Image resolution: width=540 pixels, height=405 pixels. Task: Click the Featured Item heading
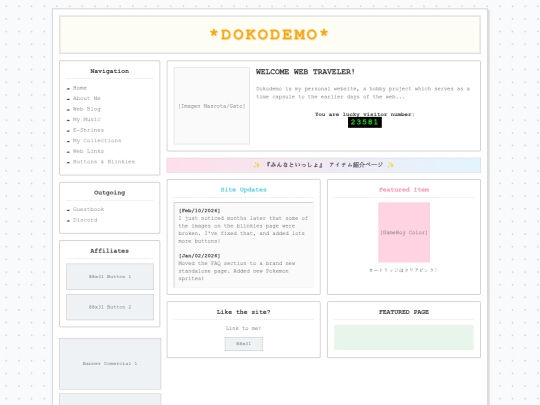pyautogui.click(x=404, y=190)
